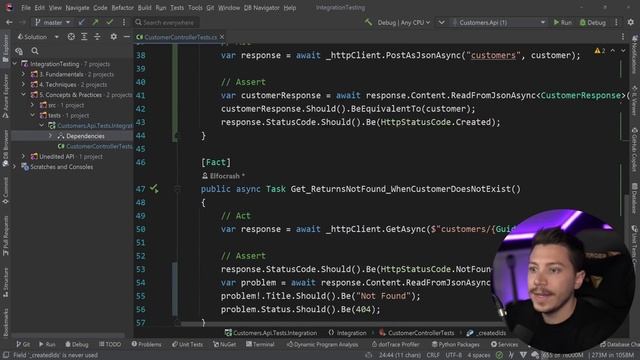
Task: Locate the opened file in Solution explorer
Action: (x=71, y=37)
